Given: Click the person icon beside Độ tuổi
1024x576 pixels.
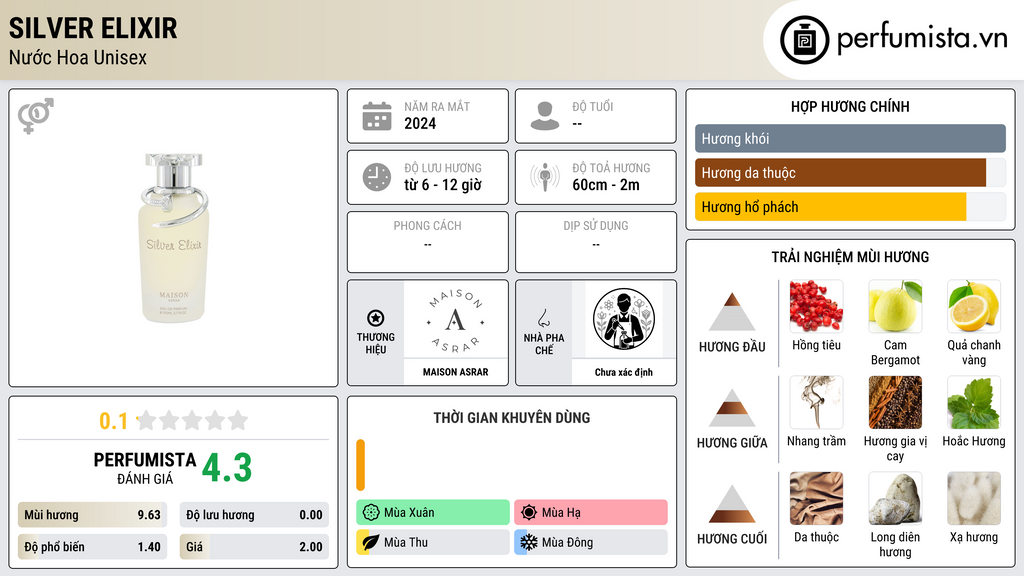Looking at the screenshot, I should [545, 116].
